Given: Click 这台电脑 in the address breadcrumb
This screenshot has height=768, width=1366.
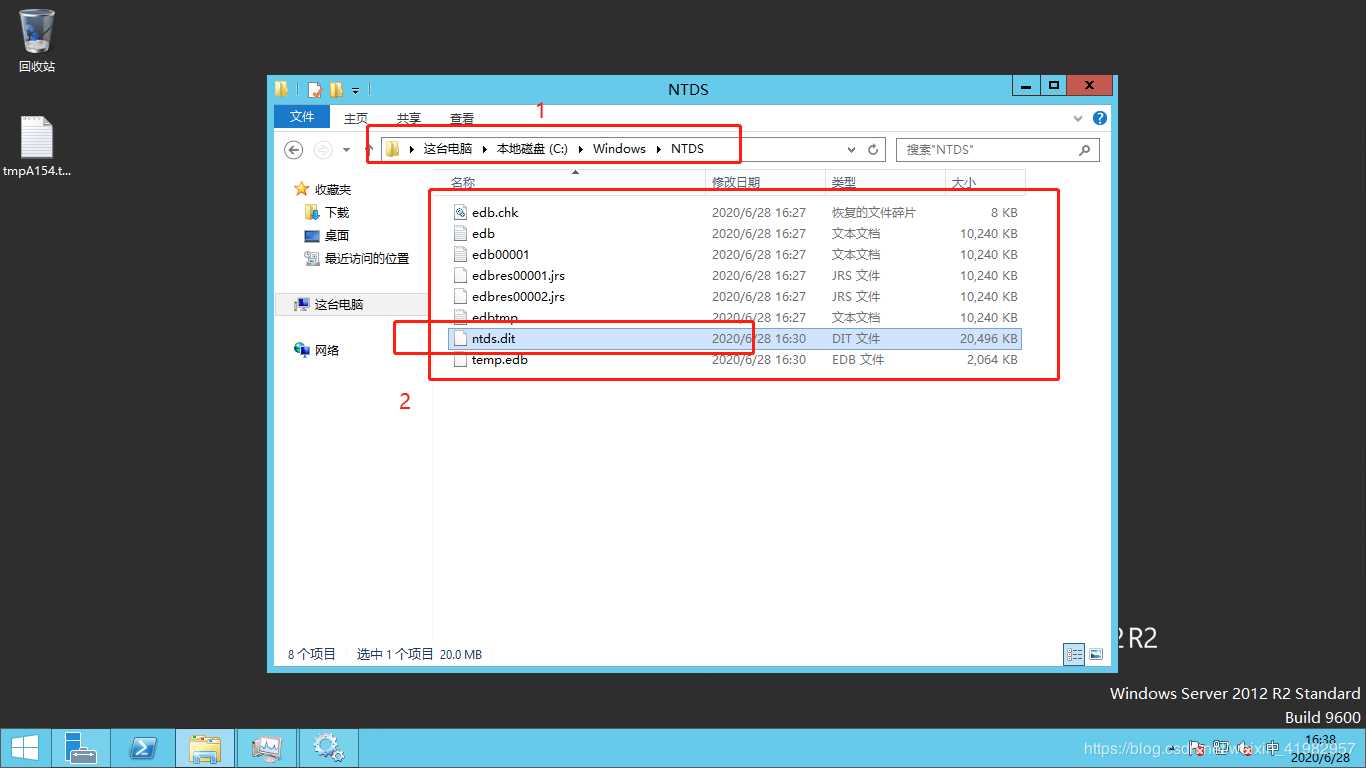Looking at the screenshot, I should point(448,149).
